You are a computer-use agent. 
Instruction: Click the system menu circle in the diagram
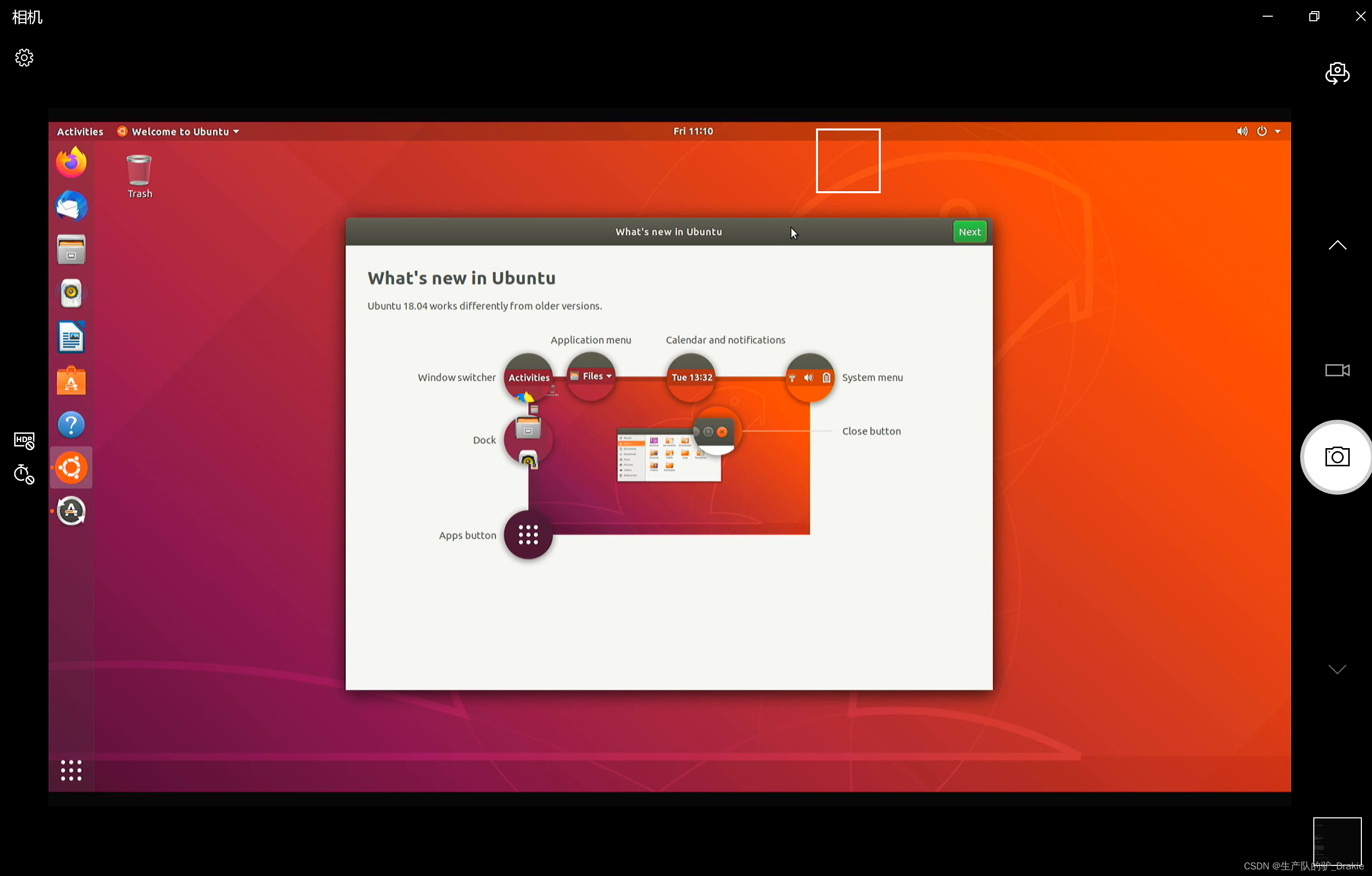pos(809,377)
